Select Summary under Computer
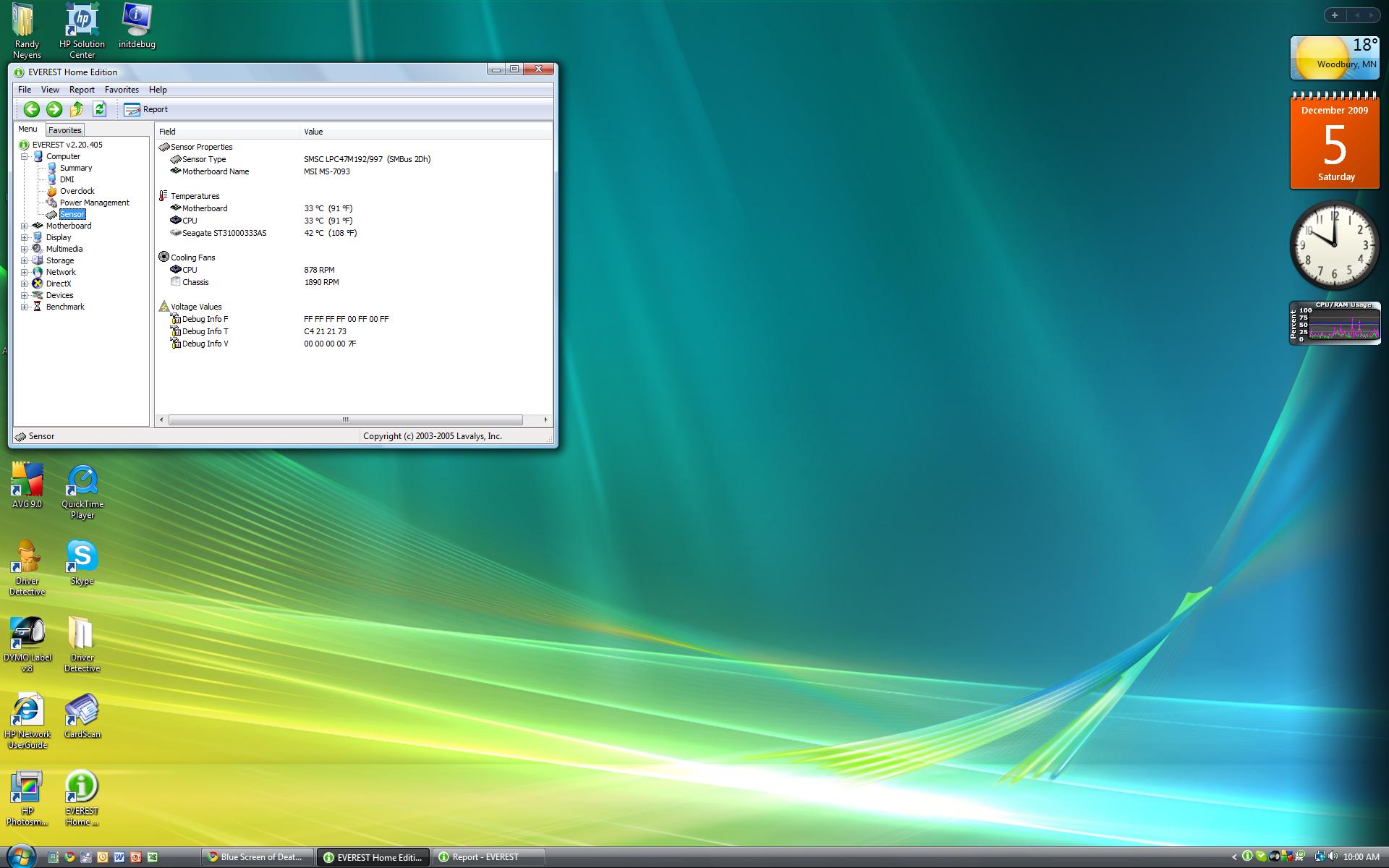Viewport: 1389px width, 868px height. (76, 168)
